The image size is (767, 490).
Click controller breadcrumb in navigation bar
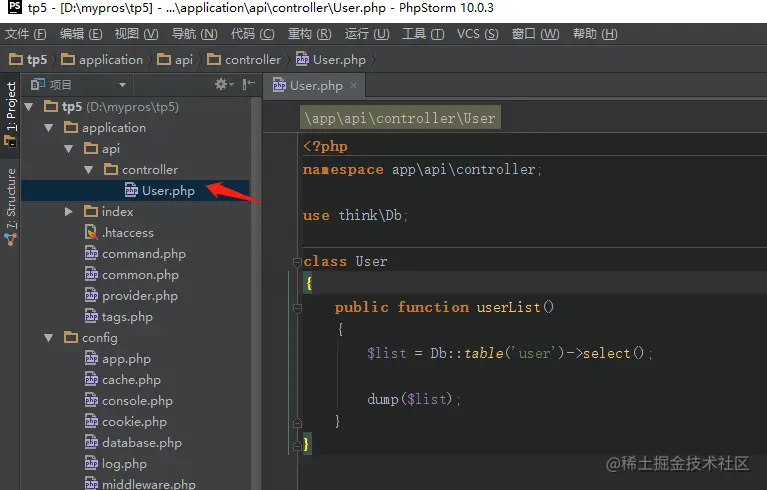(244, 60)
